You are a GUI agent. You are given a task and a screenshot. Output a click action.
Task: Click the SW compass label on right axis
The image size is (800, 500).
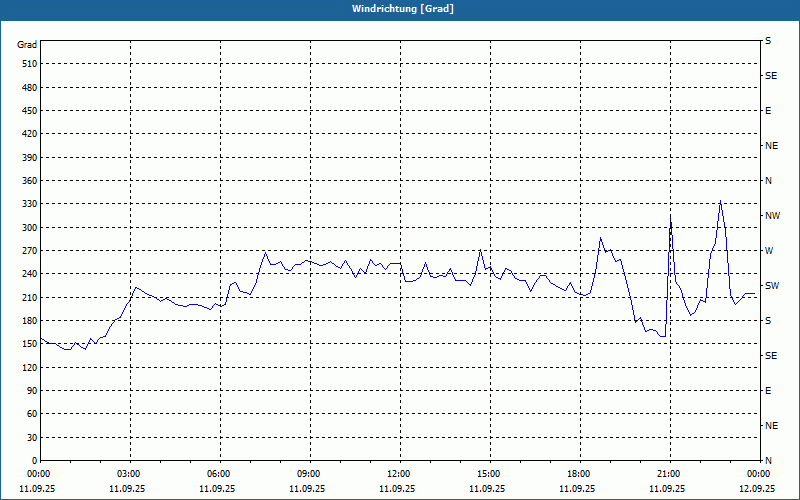pyautogui.click(x=772, y=286)
